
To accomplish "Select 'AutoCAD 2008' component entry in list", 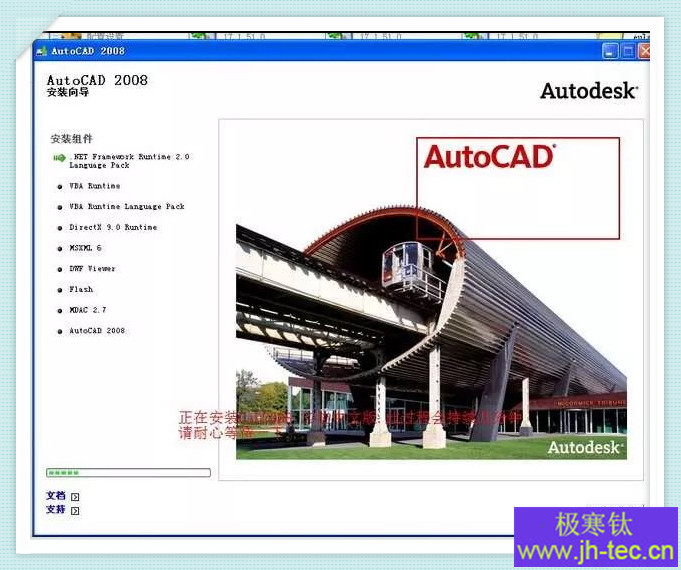I will pyautogui.click(x=97, y=331).
